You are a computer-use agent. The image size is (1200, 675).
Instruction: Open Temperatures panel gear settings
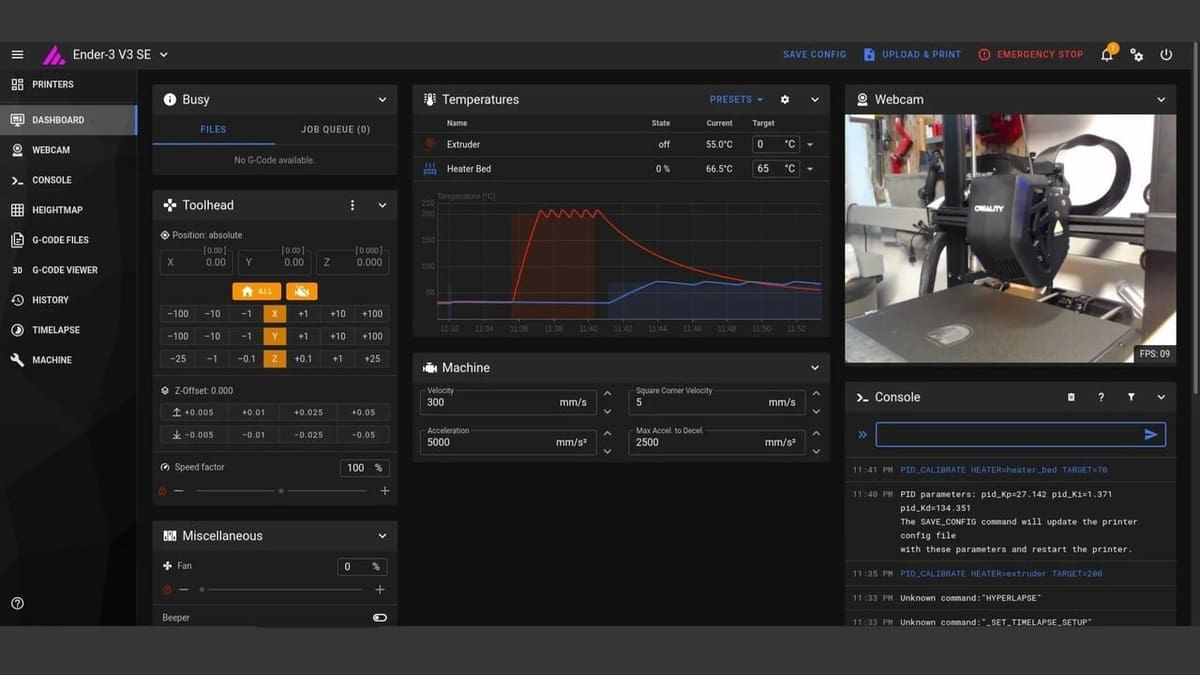pos(785,99)
